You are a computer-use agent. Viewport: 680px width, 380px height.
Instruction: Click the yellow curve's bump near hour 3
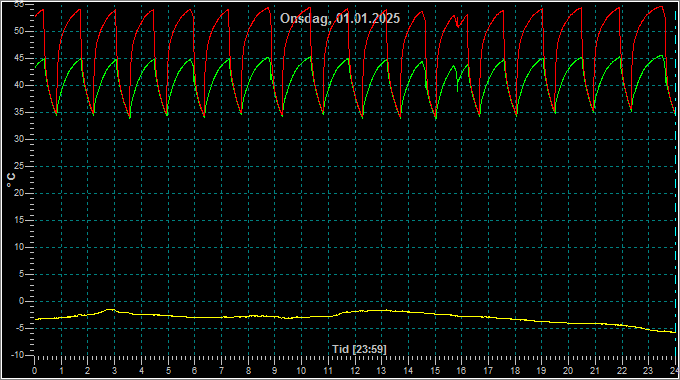click(111, 310)
